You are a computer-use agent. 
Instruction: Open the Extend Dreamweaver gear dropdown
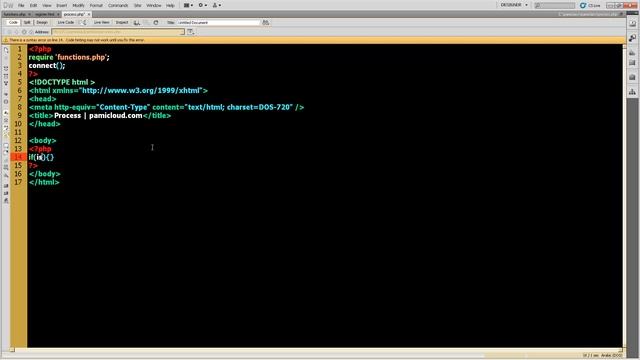coord(202,5)
